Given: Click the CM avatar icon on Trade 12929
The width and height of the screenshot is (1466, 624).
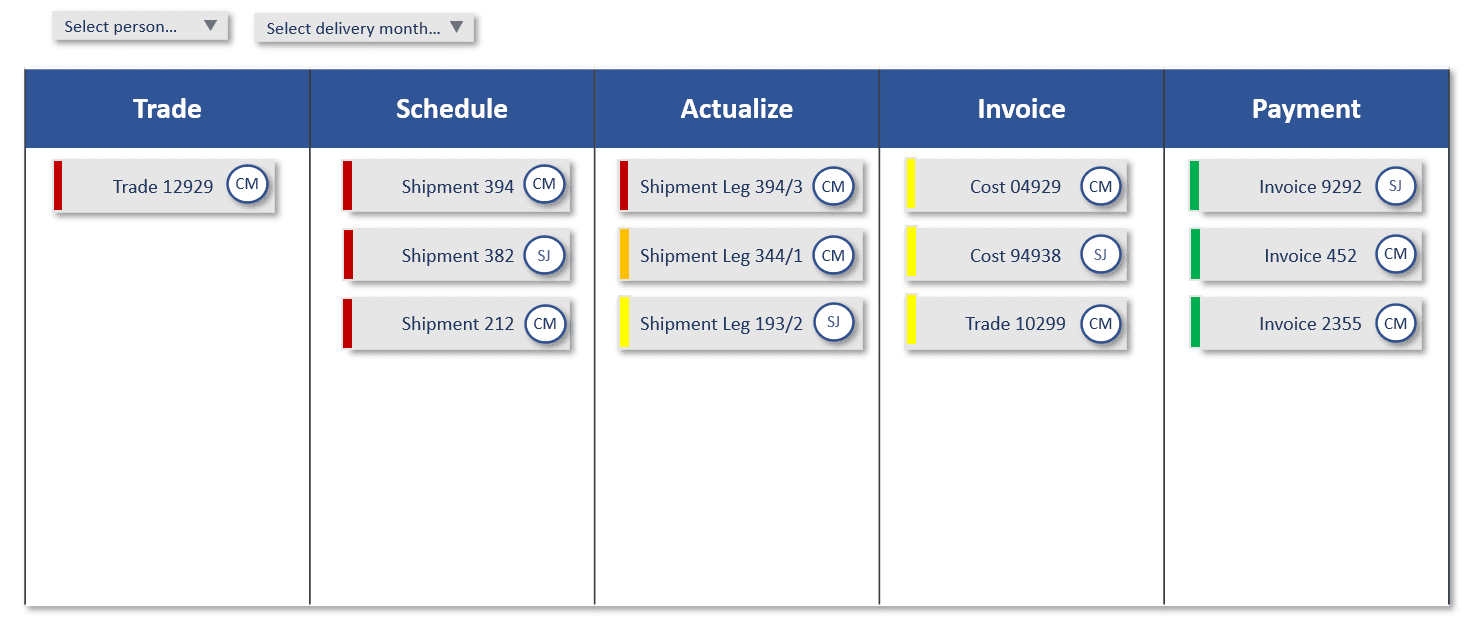Looking at the screenshot, I should pos(247,184).
